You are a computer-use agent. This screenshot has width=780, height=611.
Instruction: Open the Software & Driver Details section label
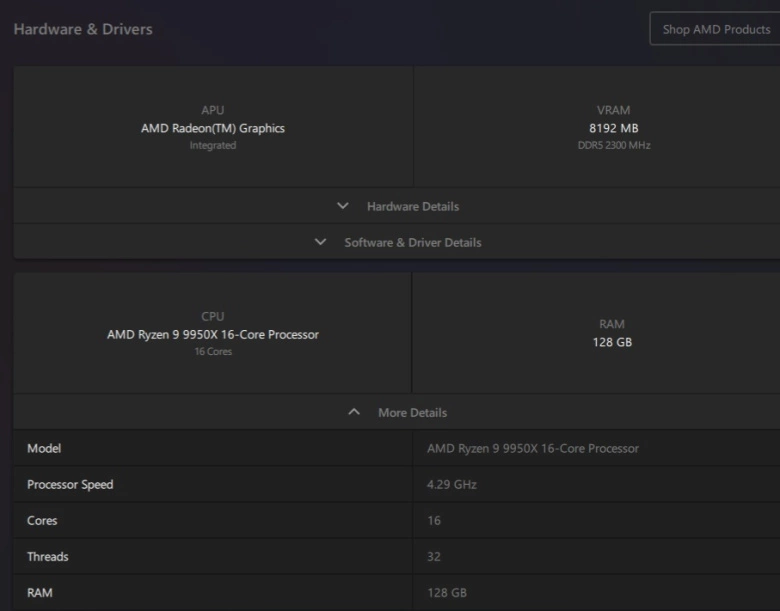(x=412, y=242)
